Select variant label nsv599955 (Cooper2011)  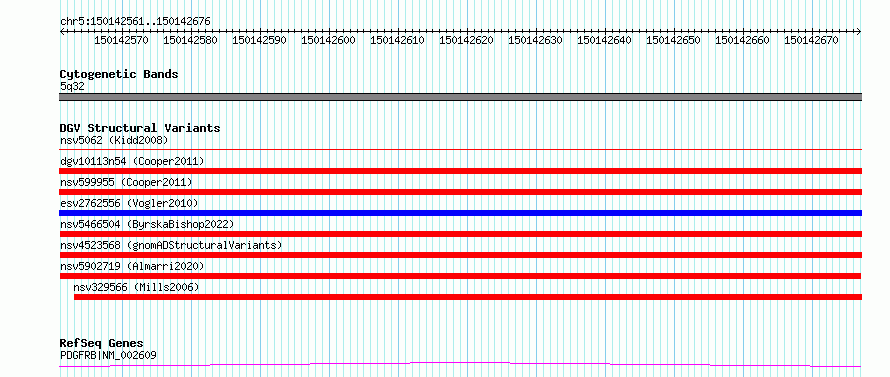[x=126, y=182]
